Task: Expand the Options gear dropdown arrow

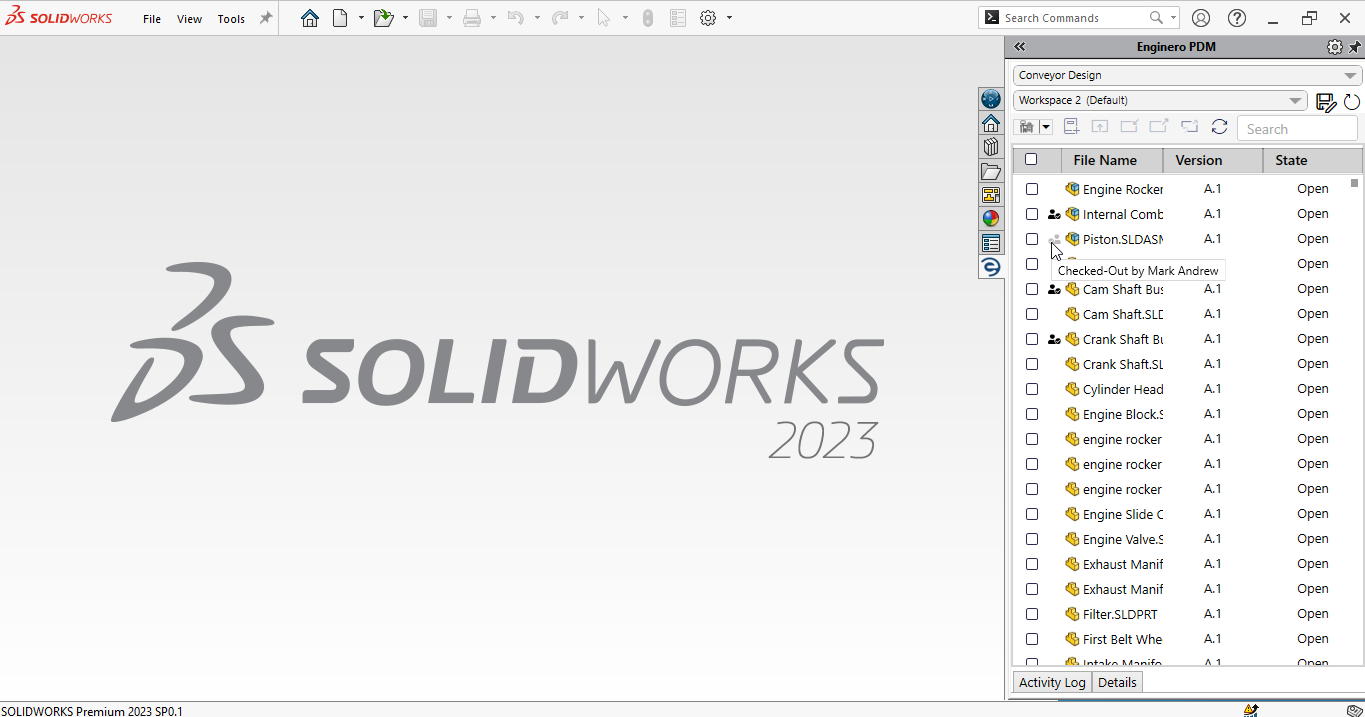Action: (729, 18)
